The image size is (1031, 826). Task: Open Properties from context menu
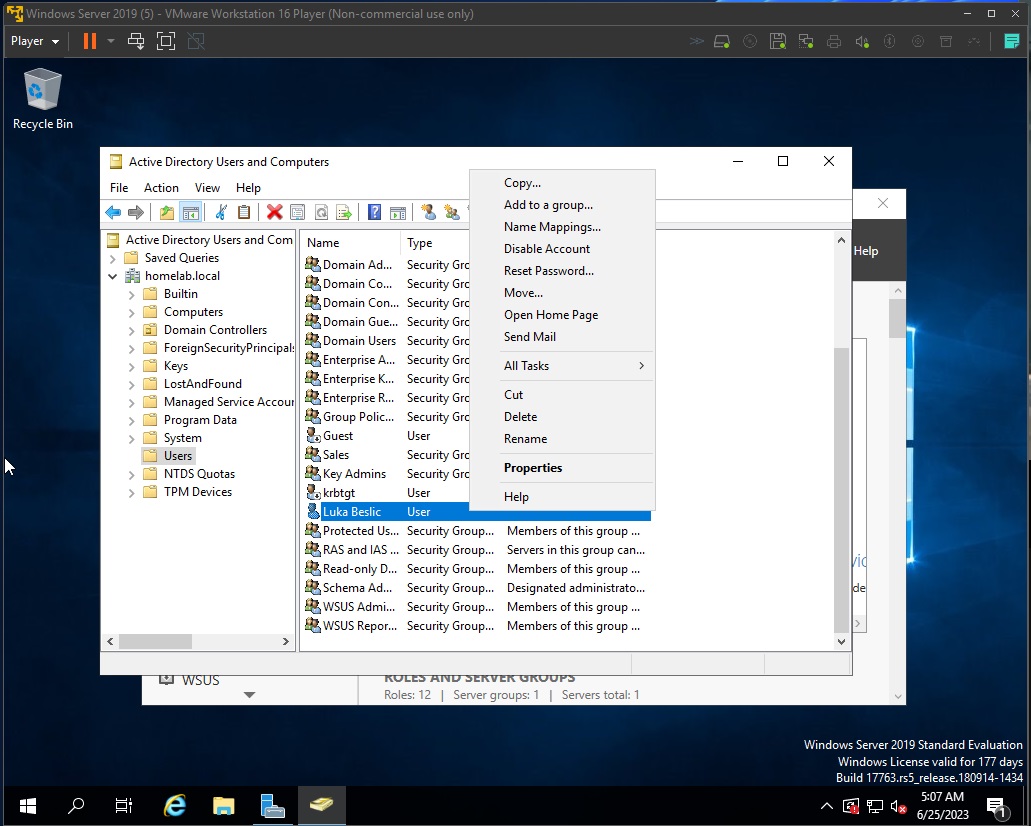click(563, 468)
